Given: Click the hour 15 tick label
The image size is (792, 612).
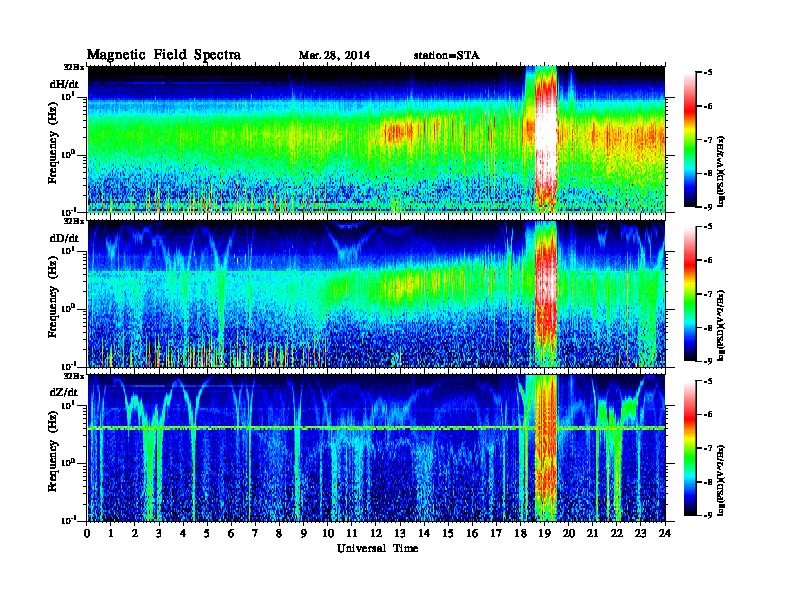Looking at the screenshot, I should click(448, 533).
